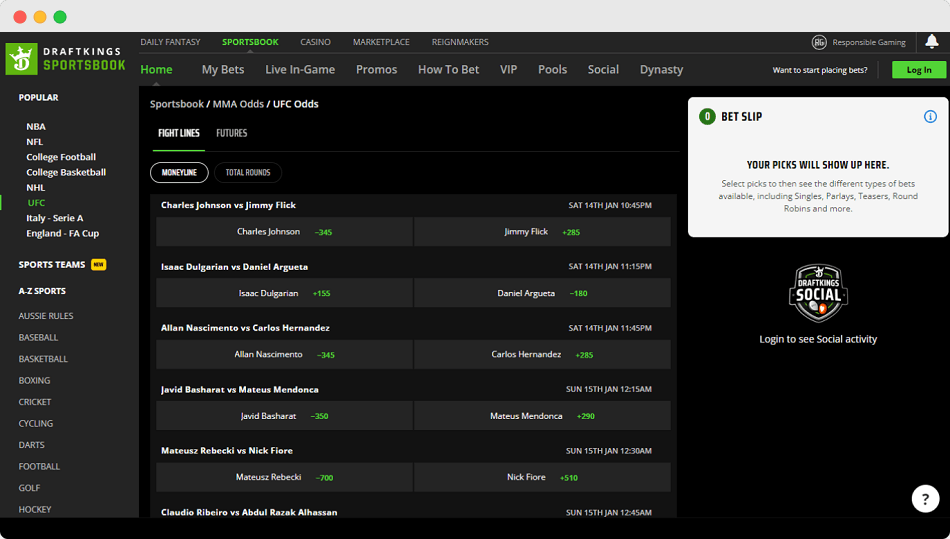The width and height of the screenshot is (950, 539).
Task: Open the Sports Teams sidebar section
Action: [52, 265]
